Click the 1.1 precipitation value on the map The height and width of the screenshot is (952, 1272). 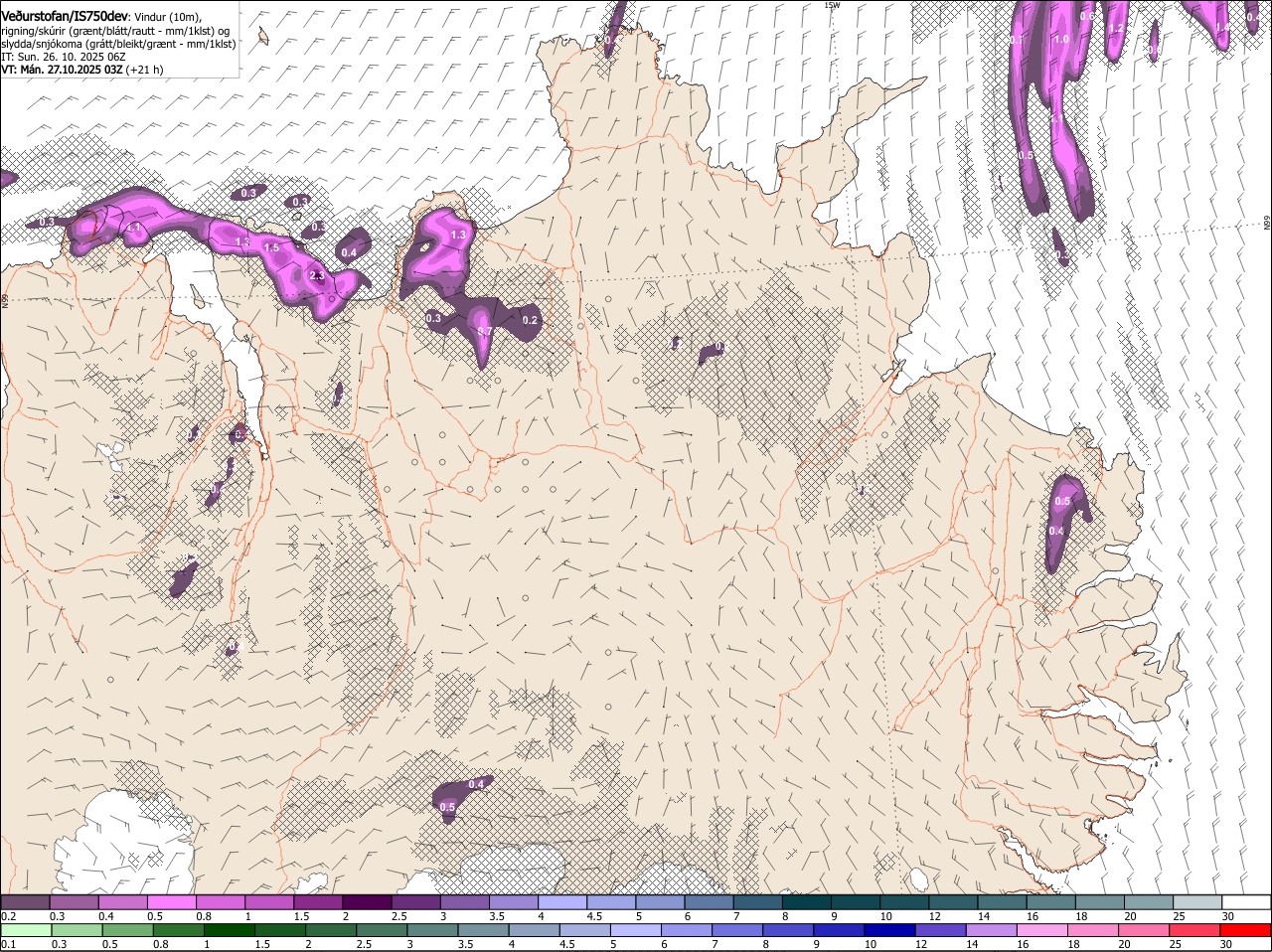(x=133, y=228)
